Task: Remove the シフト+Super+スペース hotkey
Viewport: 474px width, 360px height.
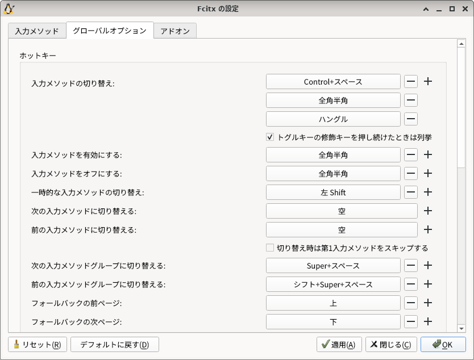Action: 411,284
